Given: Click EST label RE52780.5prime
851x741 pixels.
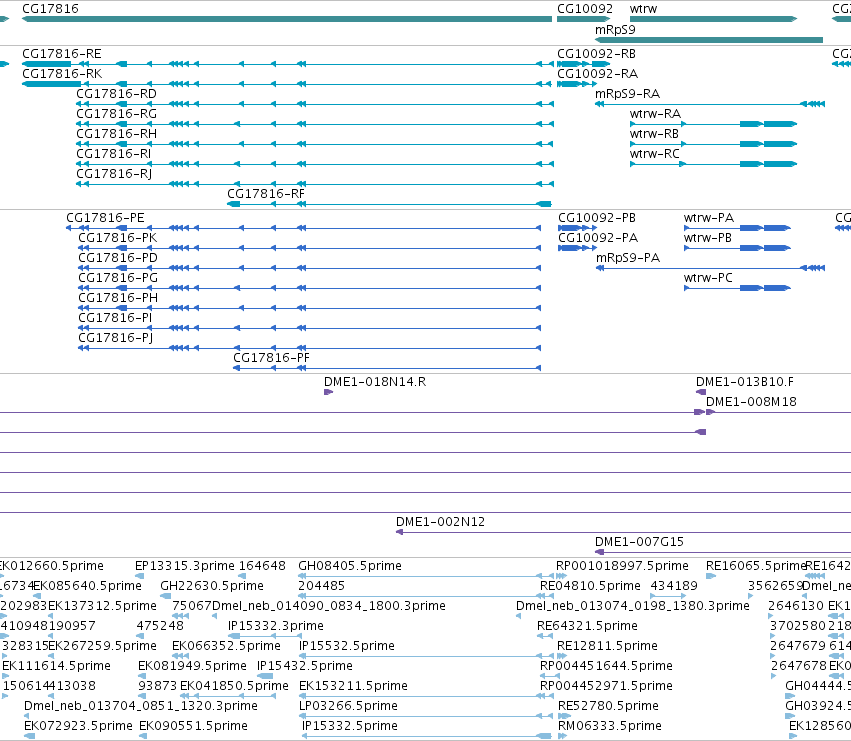Looking at the screenshot, I should click(x=608, y=706).
